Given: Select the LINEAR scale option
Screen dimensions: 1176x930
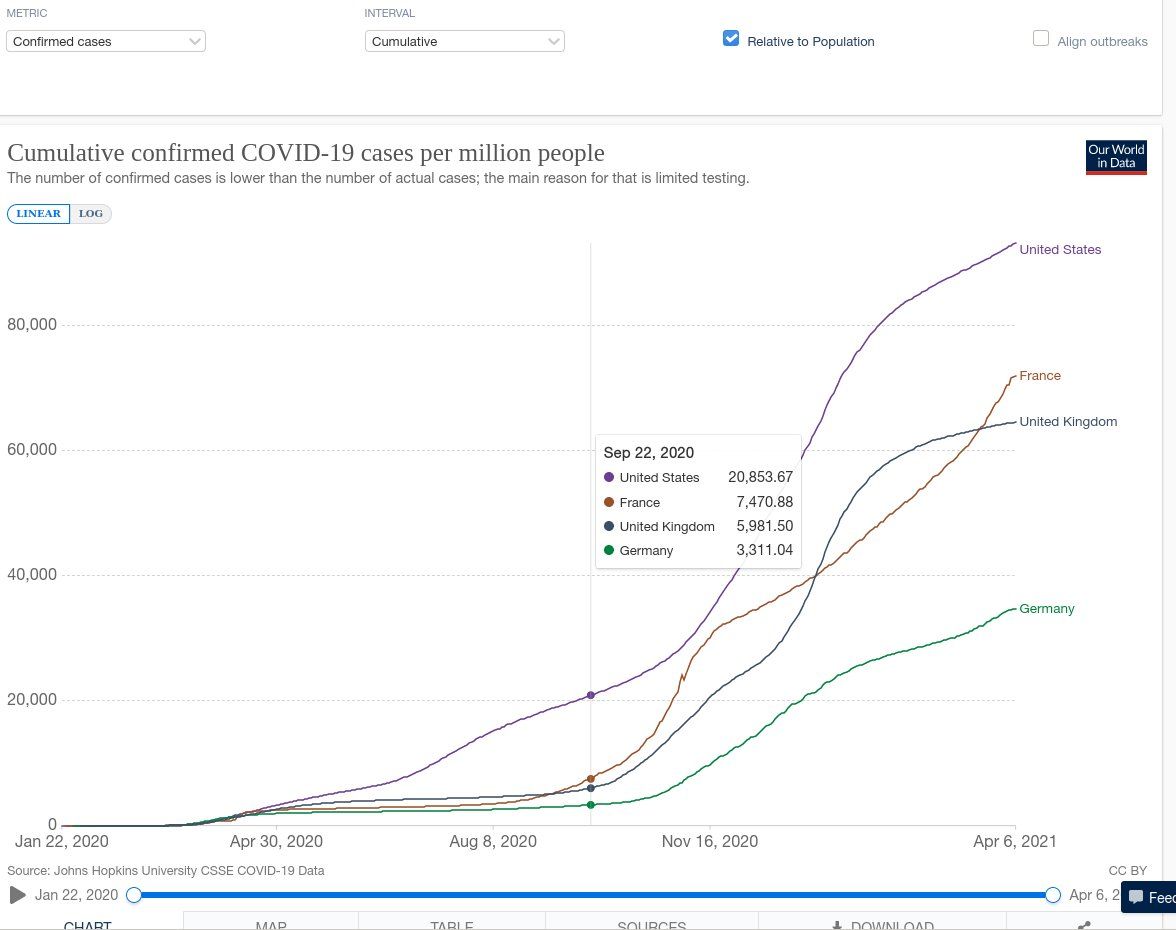Looking at the screenshot, I should [39, 213].
